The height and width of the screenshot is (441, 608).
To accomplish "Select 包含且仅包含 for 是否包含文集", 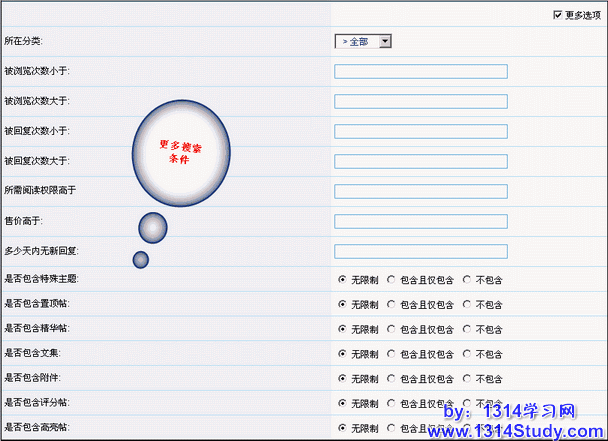I will click(392, 354).
